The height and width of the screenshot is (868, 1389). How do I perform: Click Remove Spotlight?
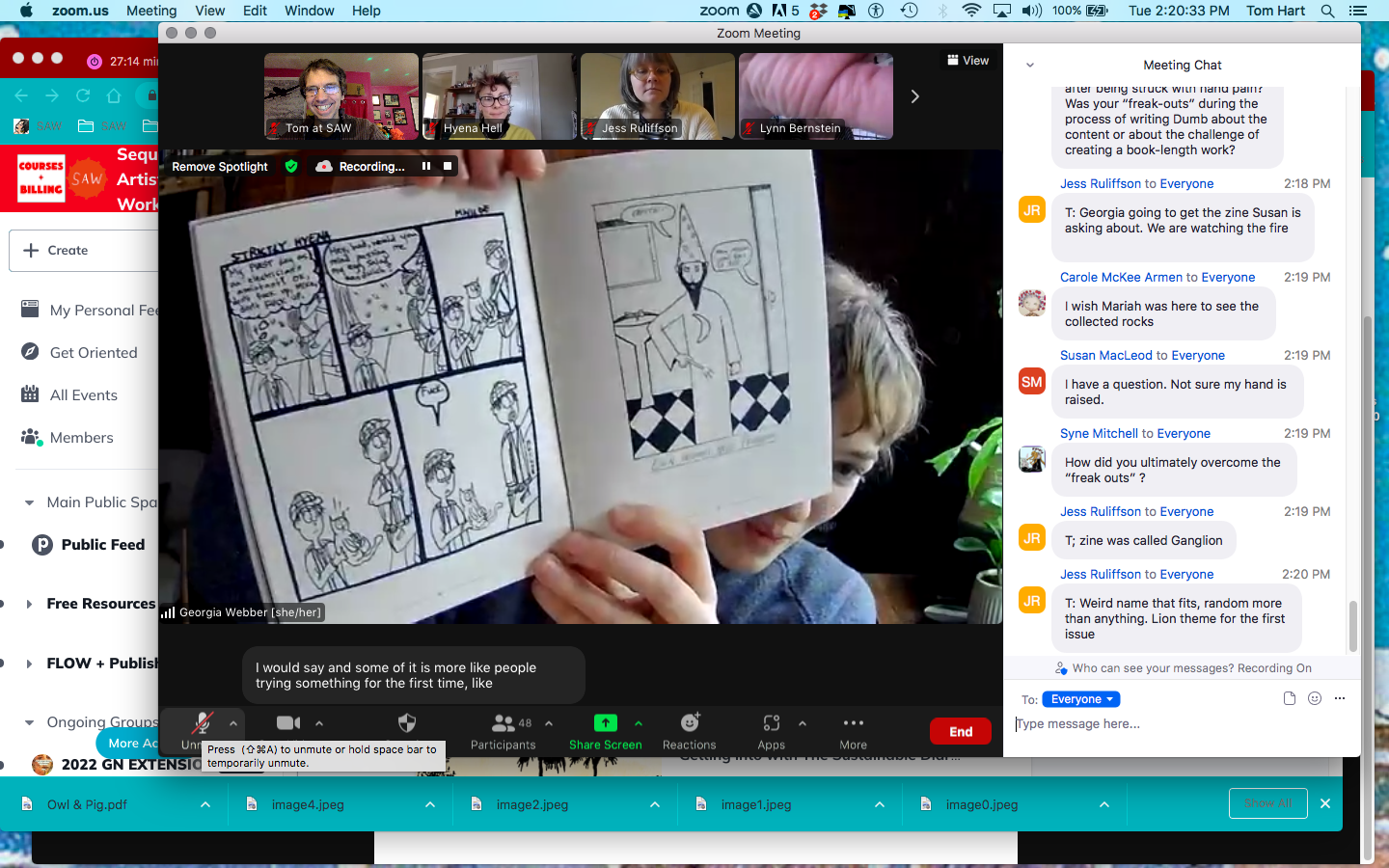tap(220, 167)
